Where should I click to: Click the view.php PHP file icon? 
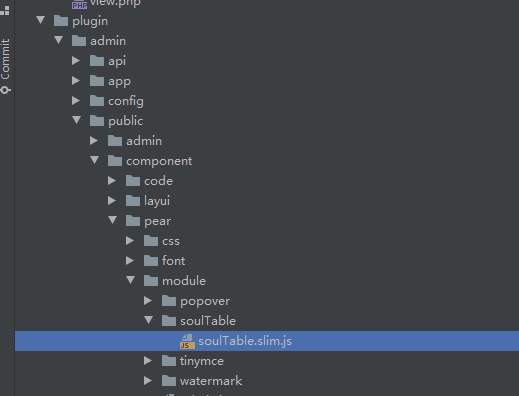click(79, 4)
